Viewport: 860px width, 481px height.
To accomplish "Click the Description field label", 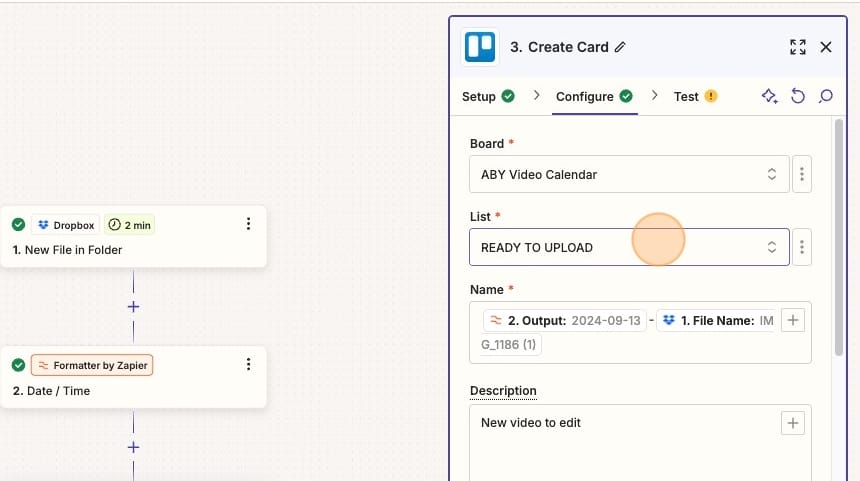I will tap(503, 391).
